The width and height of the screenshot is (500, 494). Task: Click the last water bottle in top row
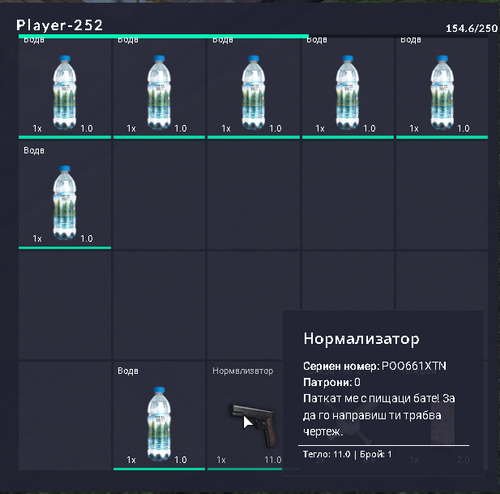click(442, 92)
